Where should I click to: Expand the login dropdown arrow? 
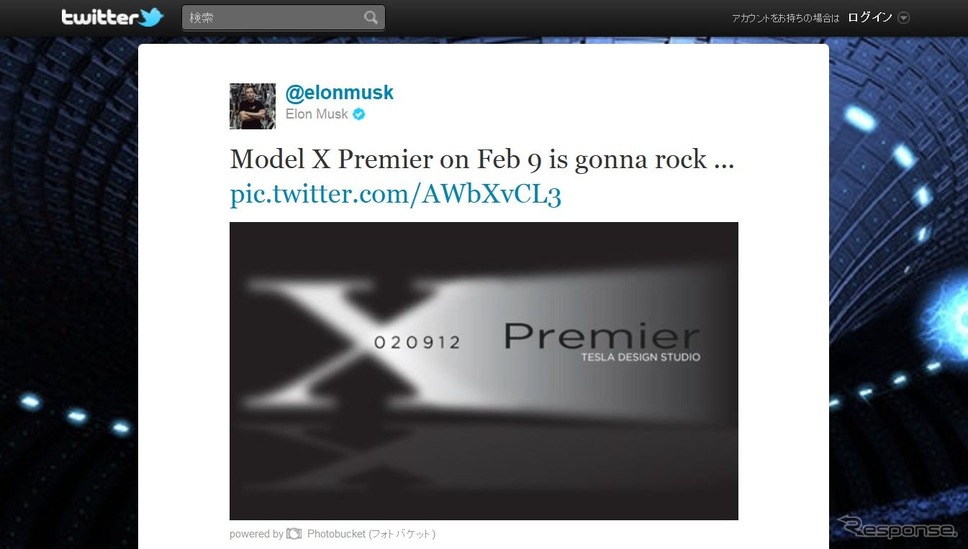click(x=903, y=18)
